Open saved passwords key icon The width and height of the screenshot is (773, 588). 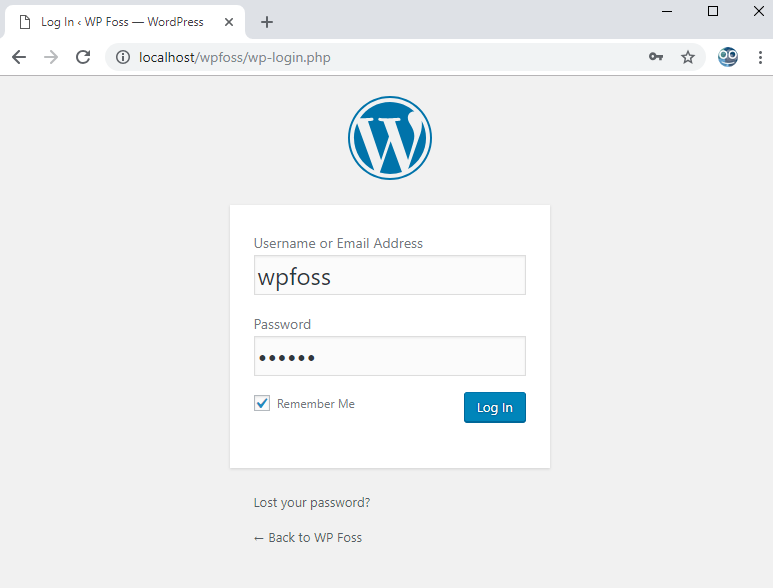(656, 57)
